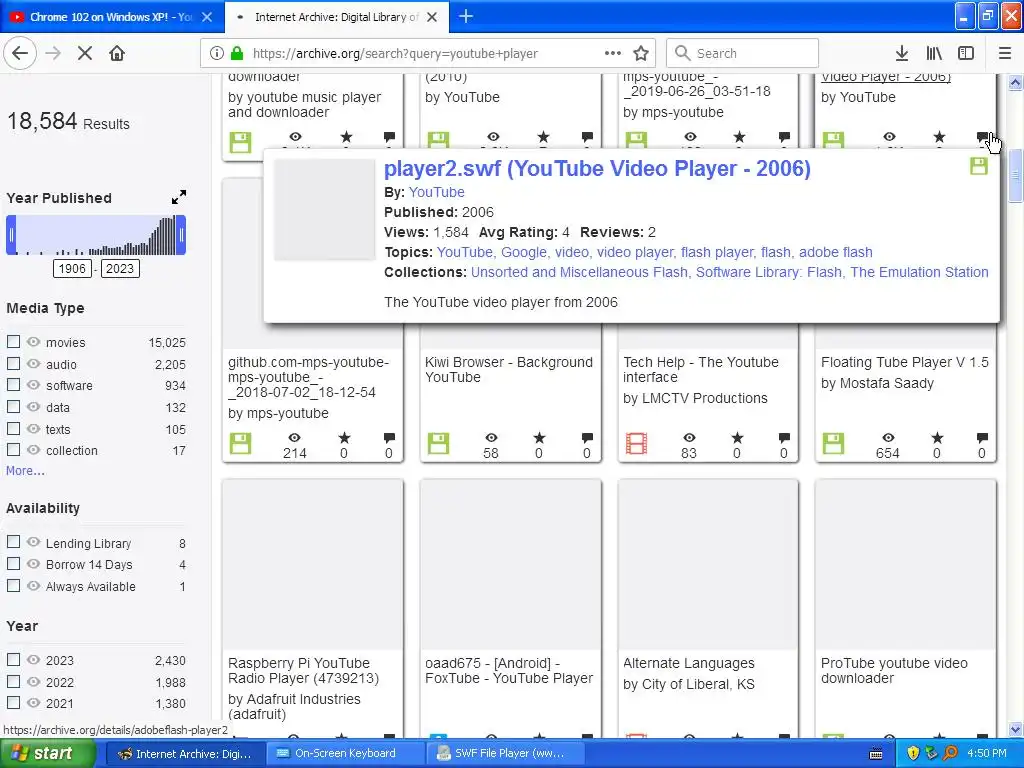Switch to Internet Archive taskbar item
This screenshot has width=1024, height=768.
[185, 754]
